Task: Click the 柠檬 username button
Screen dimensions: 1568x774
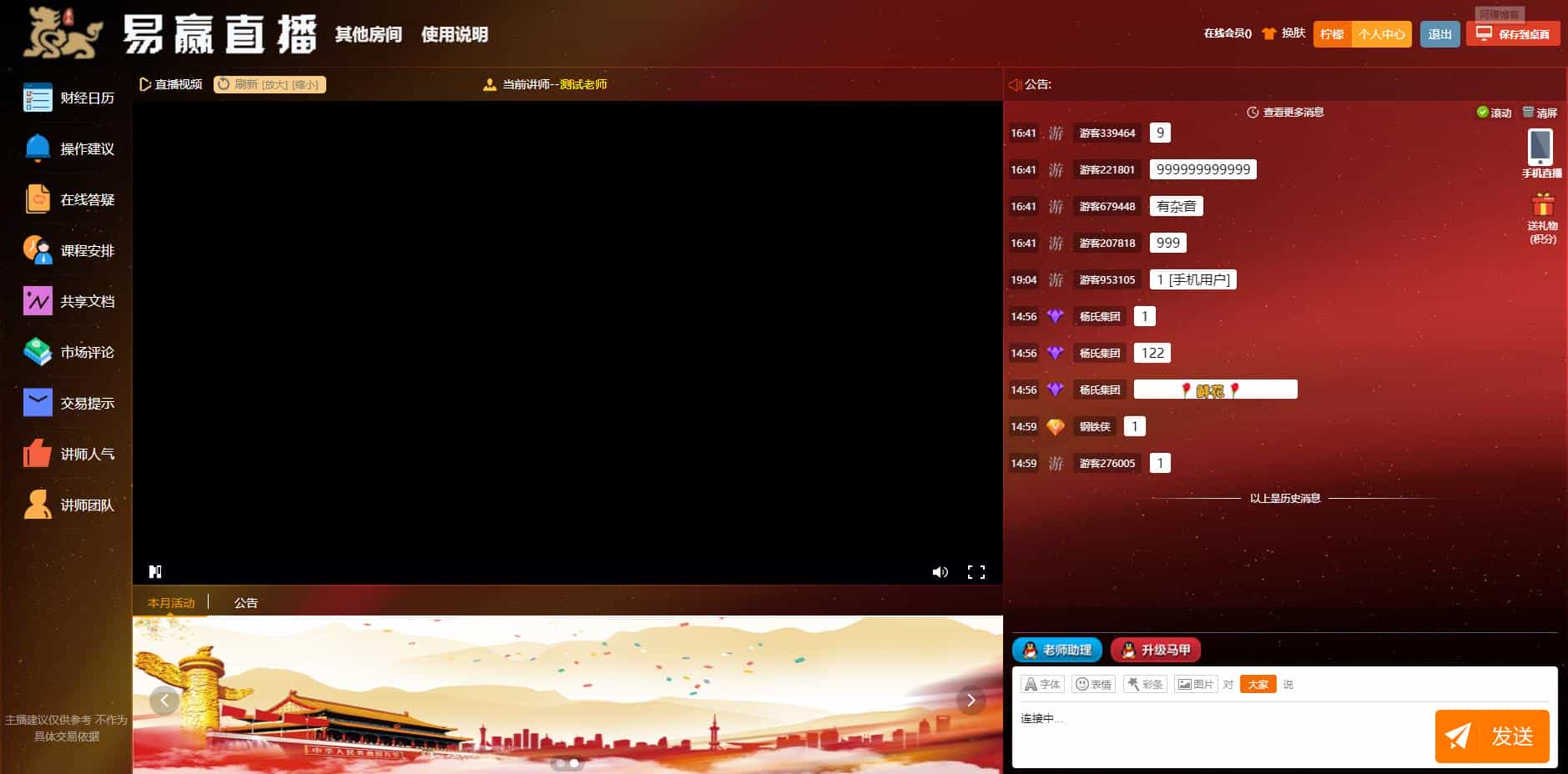Action: [1333, 34]
